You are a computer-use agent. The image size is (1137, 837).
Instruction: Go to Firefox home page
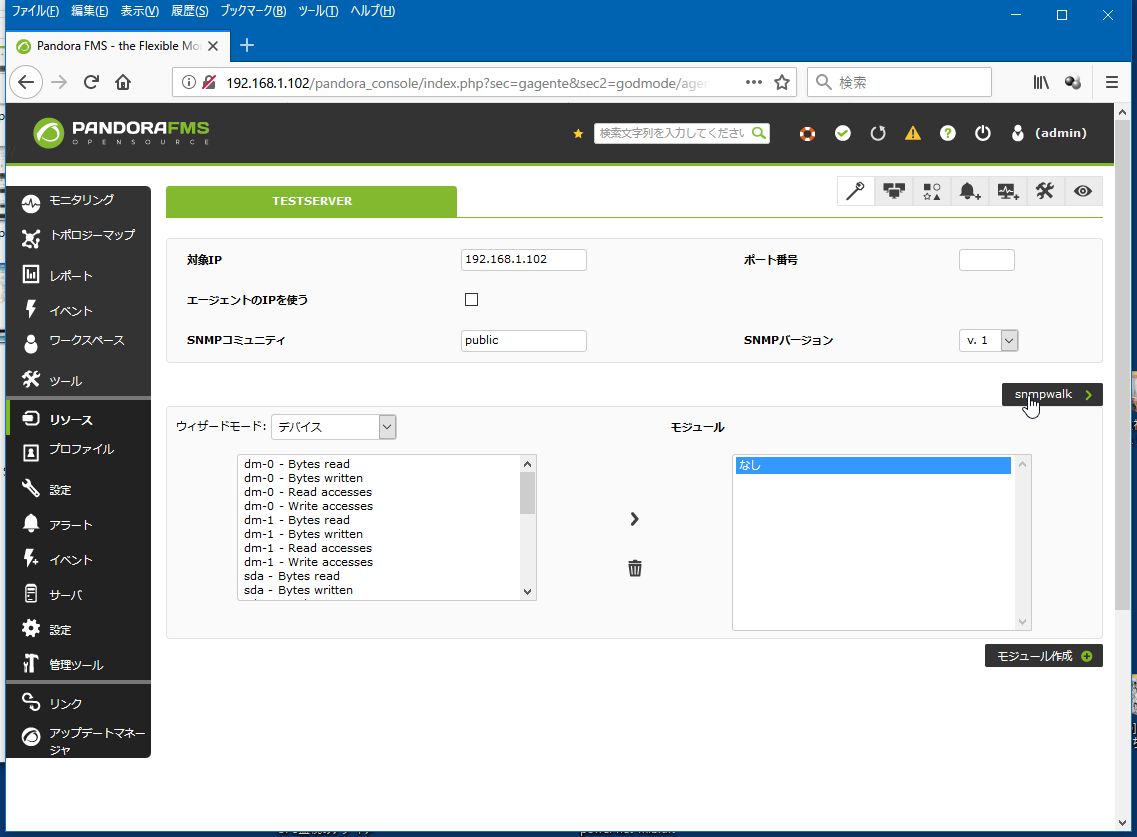(123, 83)
